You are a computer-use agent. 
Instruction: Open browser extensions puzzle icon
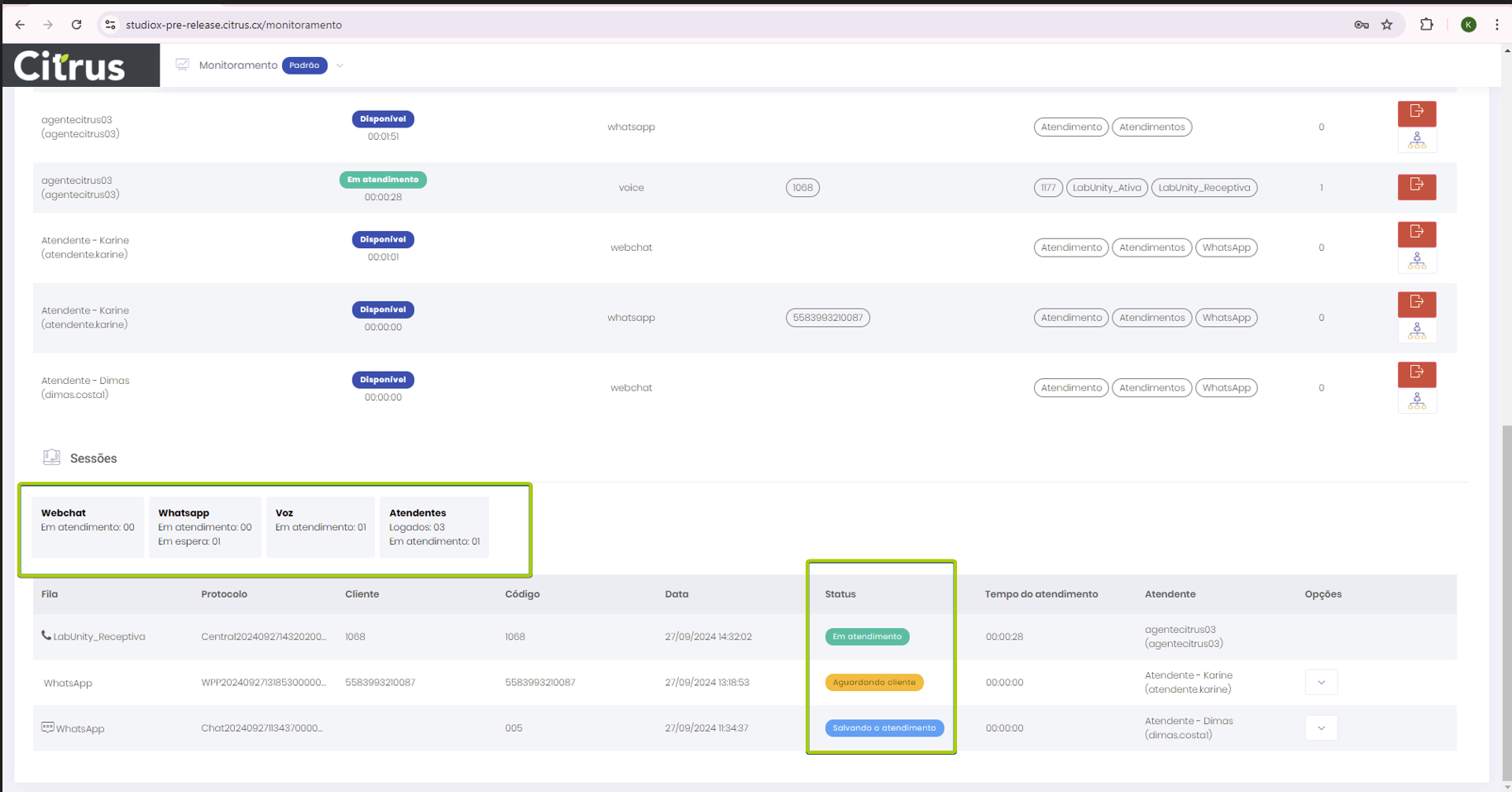(1426, 25)
